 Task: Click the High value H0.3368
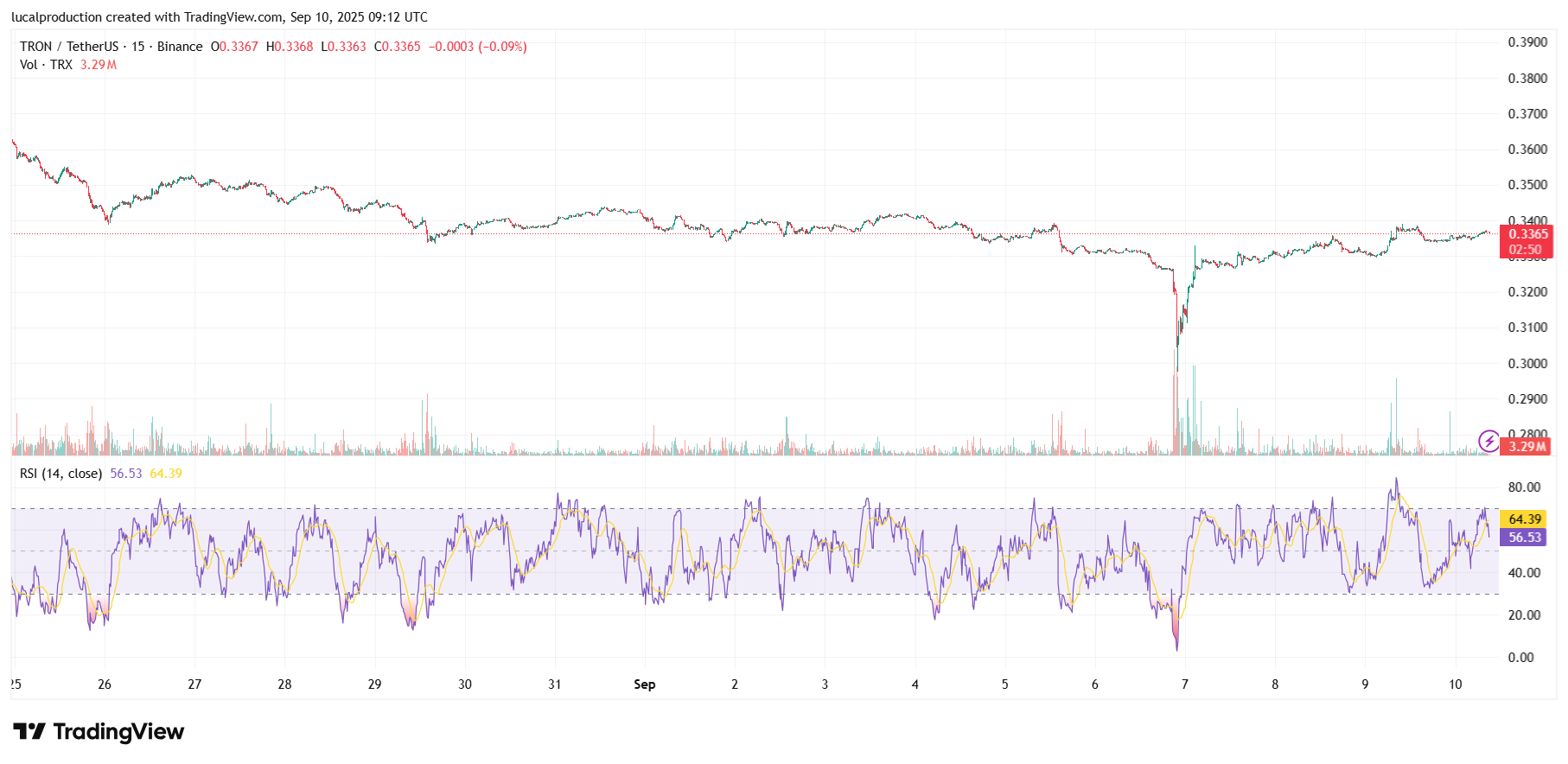(290, 47)
